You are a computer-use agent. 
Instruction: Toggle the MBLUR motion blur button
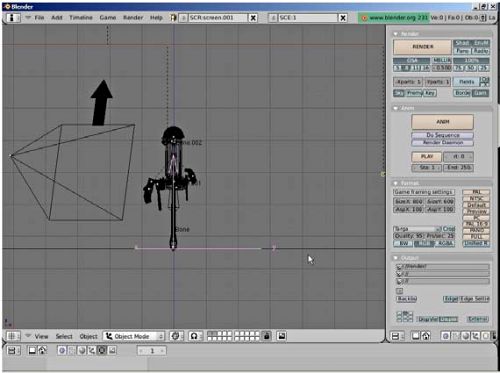[441, 61]
